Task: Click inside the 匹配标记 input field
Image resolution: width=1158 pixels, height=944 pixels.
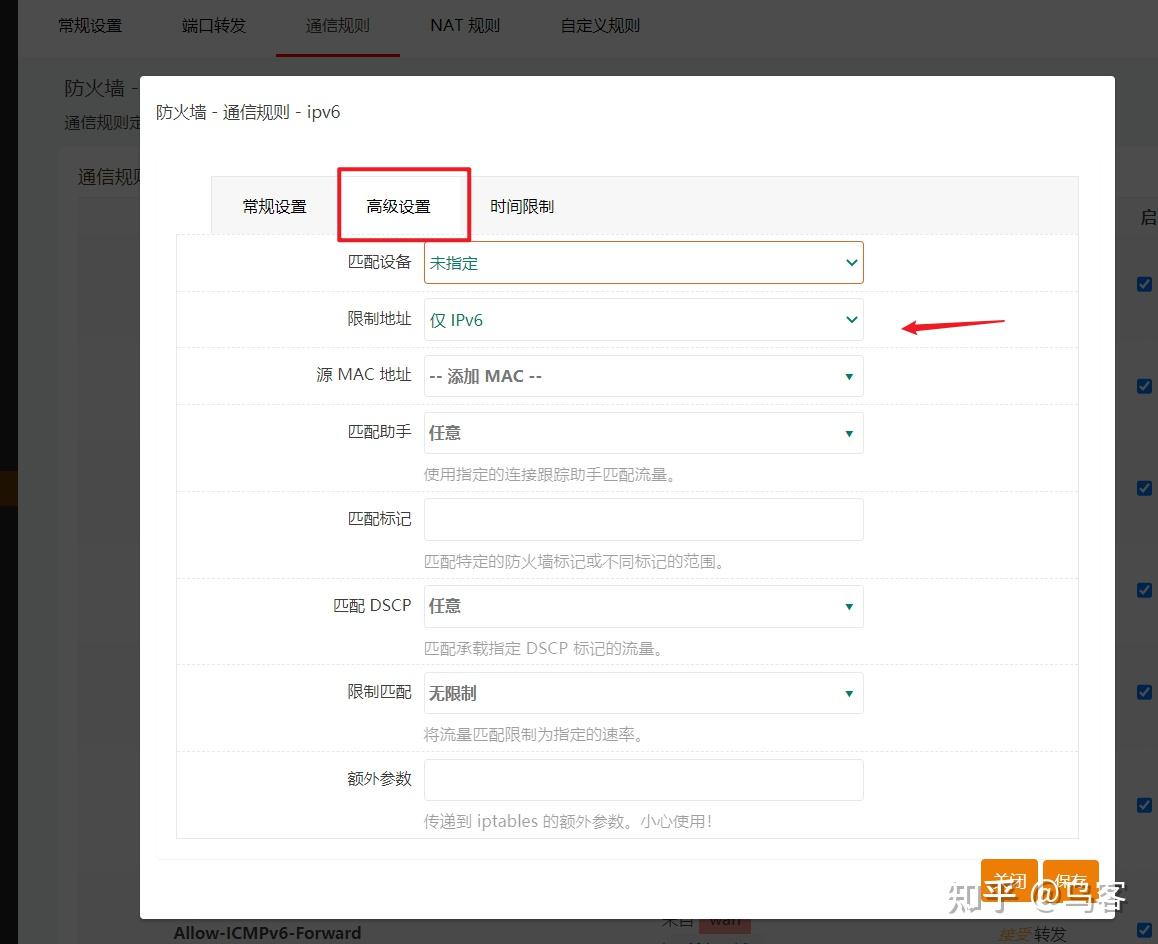Action: [x=643, y=519]
